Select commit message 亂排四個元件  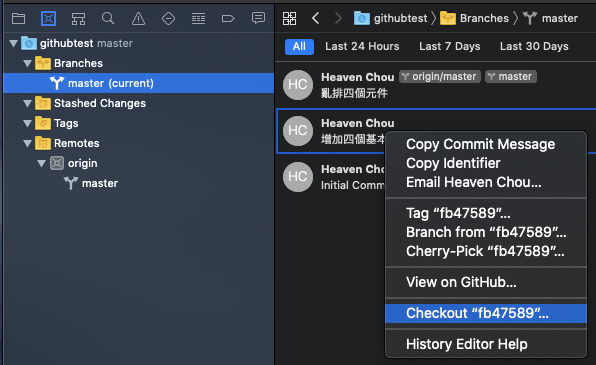[x=354, y=93]
